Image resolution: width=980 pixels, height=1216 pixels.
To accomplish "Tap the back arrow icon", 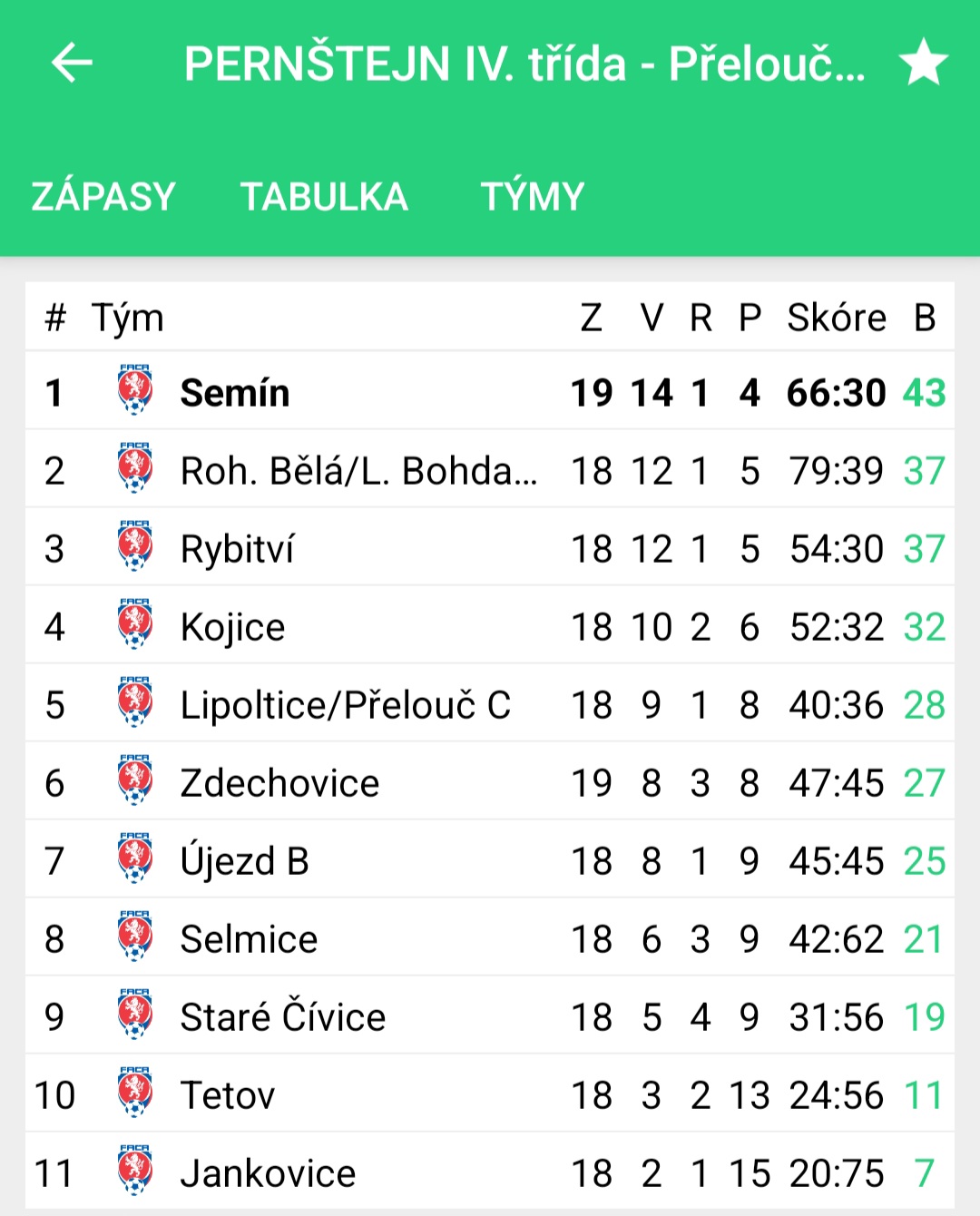I will pyautogui.click(x=72, y=63).
